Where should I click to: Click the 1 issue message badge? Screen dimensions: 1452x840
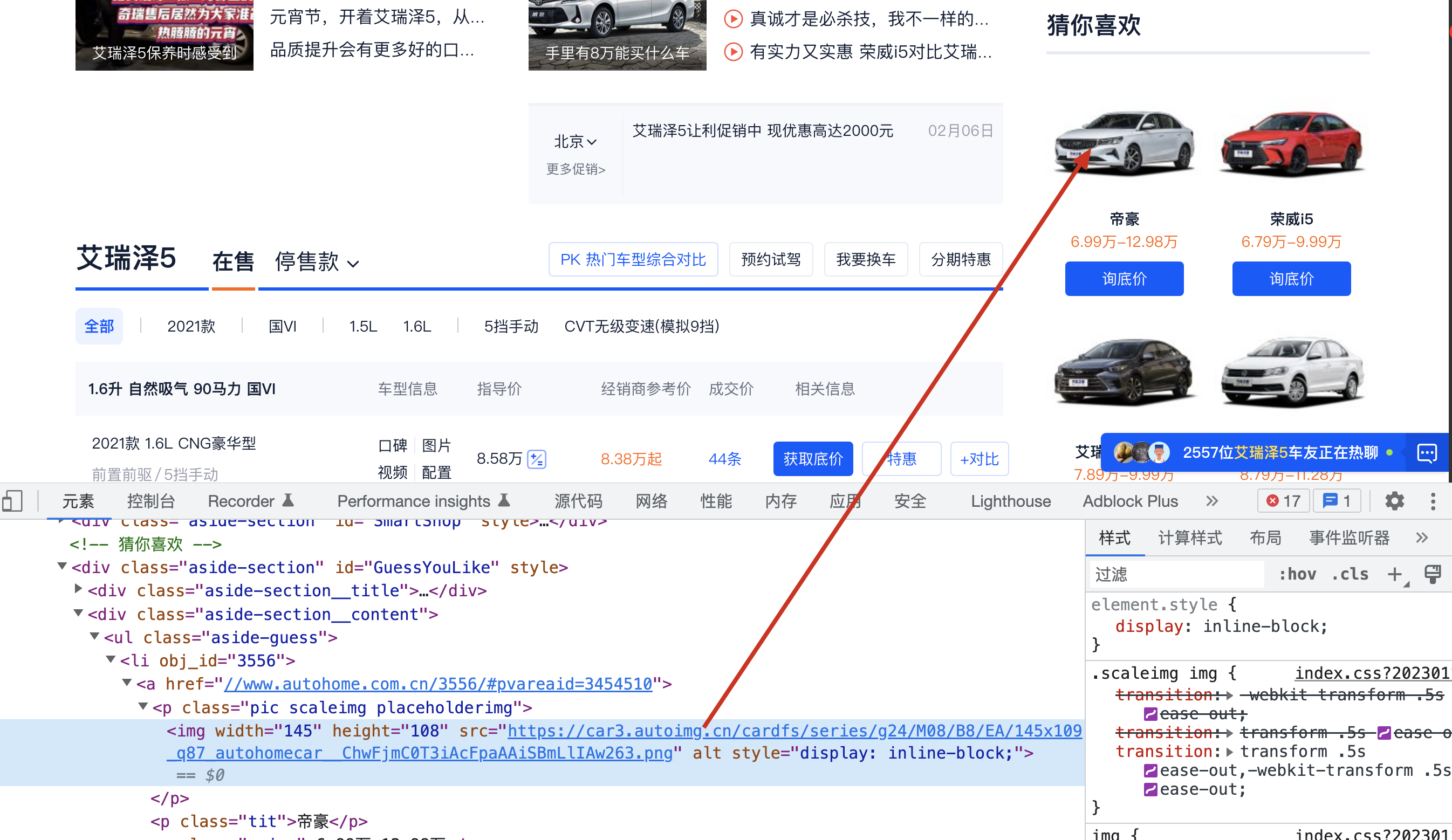click(x=1337, y=501)
